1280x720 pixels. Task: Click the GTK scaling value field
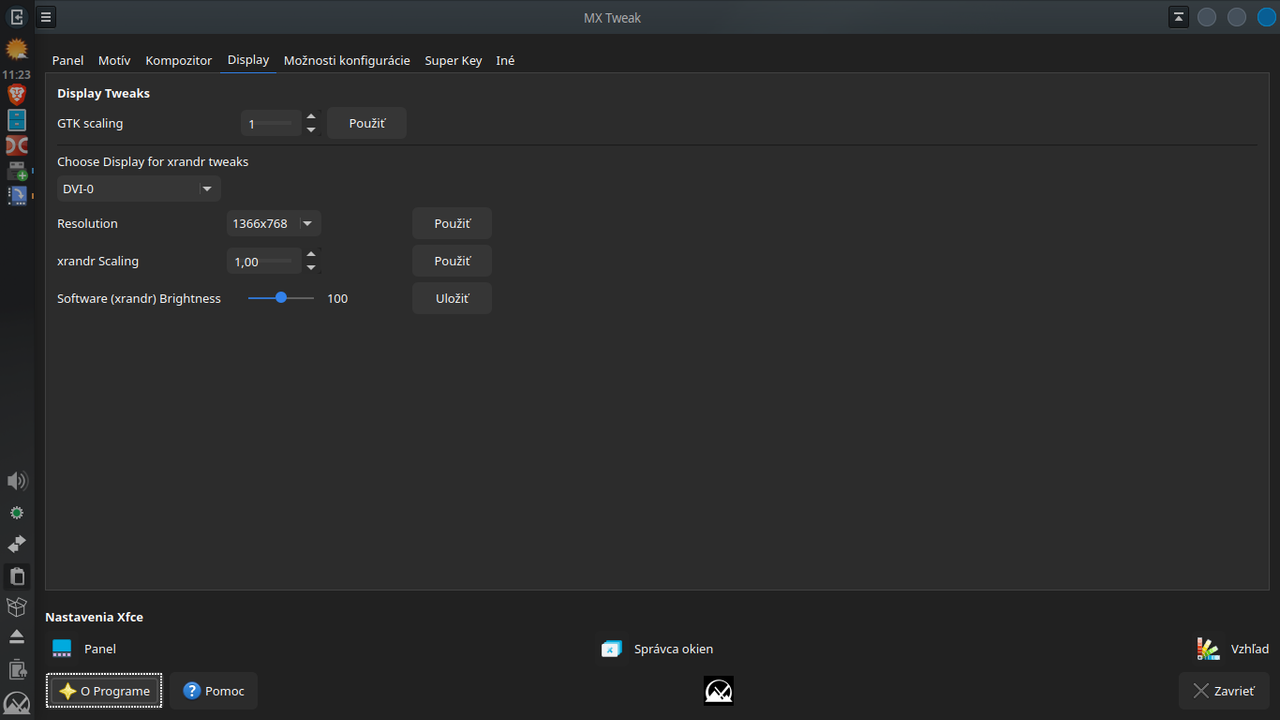pyautogui.click(x=271, y=124)
